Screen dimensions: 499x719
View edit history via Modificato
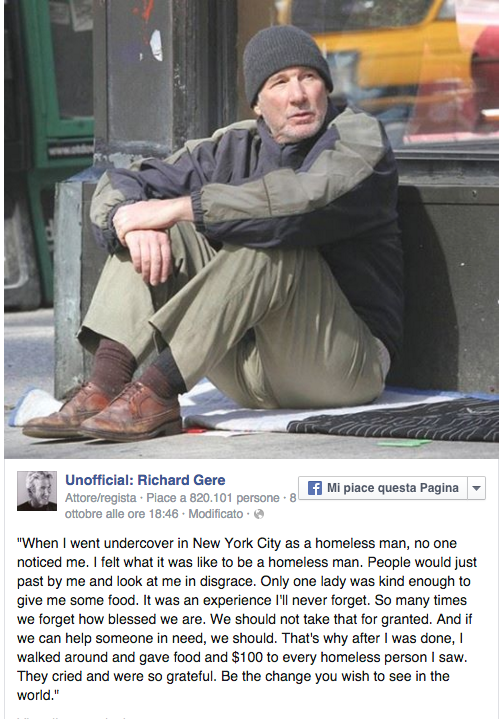(216, 514)
